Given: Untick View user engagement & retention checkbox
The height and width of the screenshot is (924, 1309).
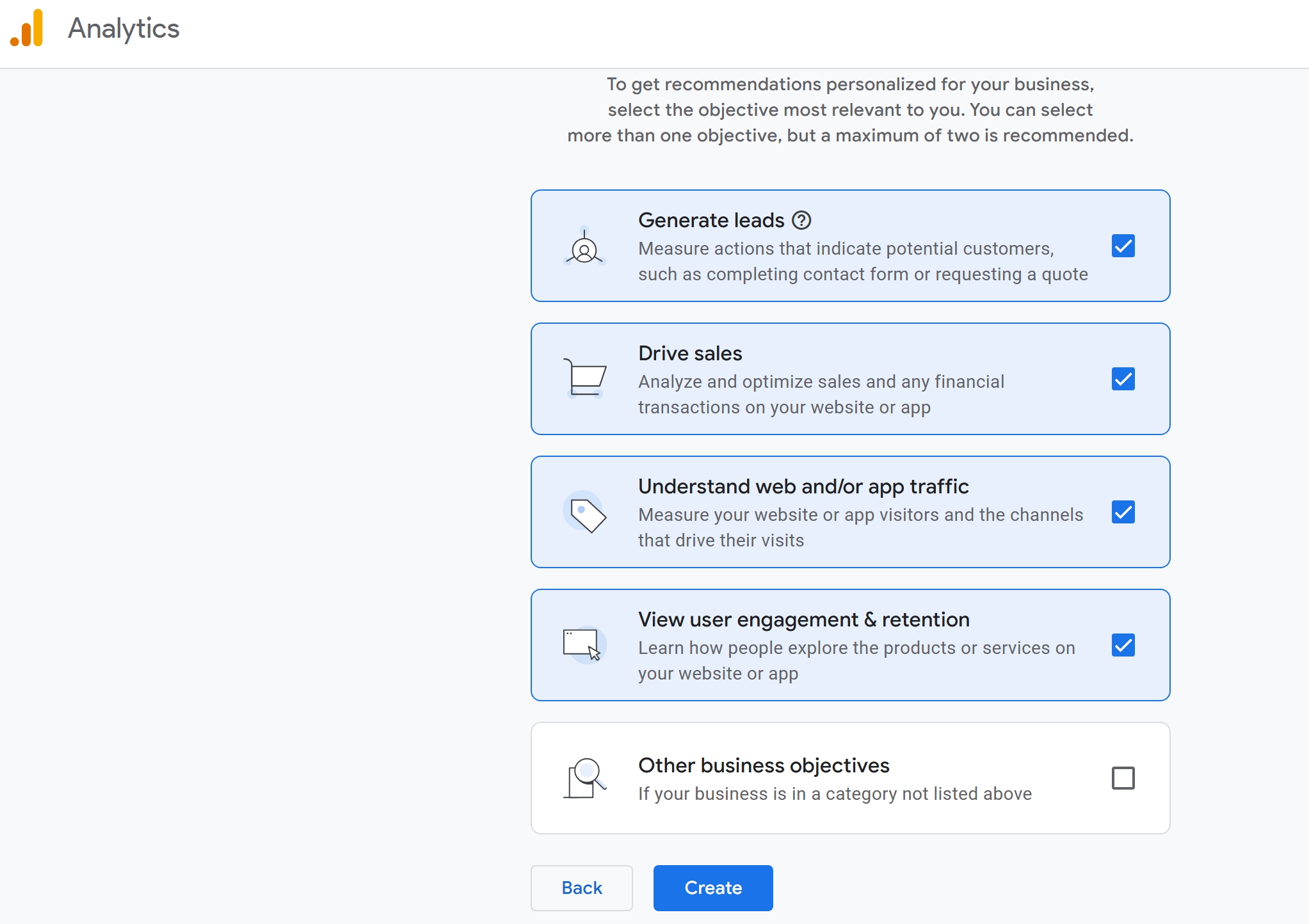Looking at the screenshot, I should click(1123, 646).
